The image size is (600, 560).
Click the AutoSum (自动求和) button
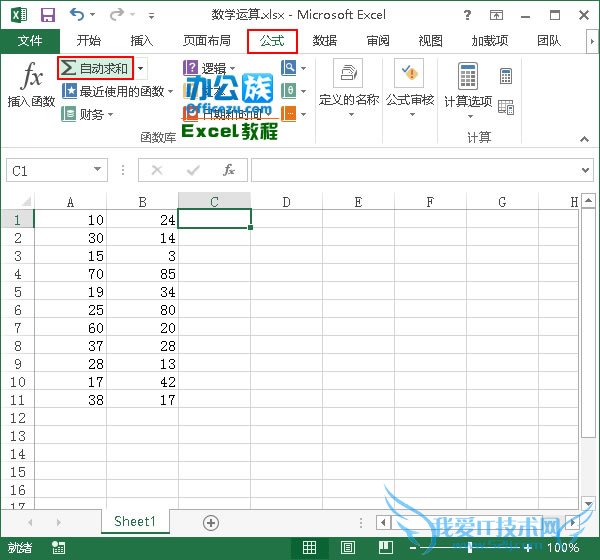point(95,68)
